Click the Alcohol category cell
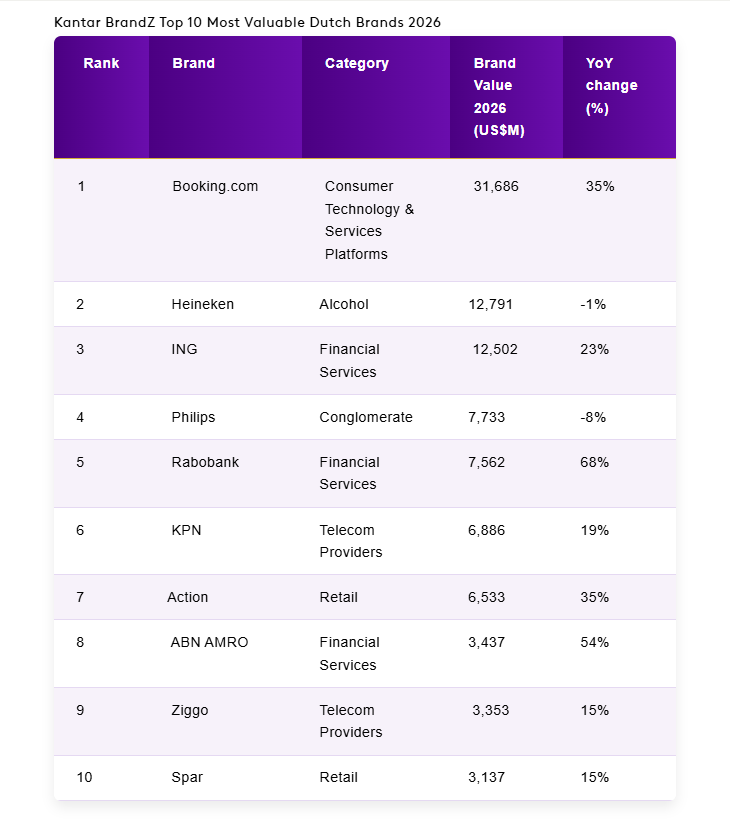The image size is (730, 819). tap(343, 304)
